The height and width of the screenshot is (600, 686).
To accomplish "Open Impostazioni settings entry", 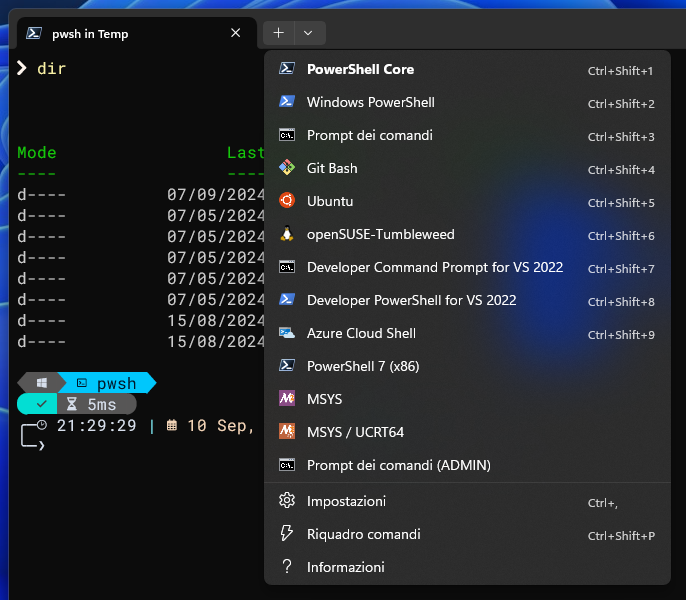I will pyautogui.click(x=467, y=501).
